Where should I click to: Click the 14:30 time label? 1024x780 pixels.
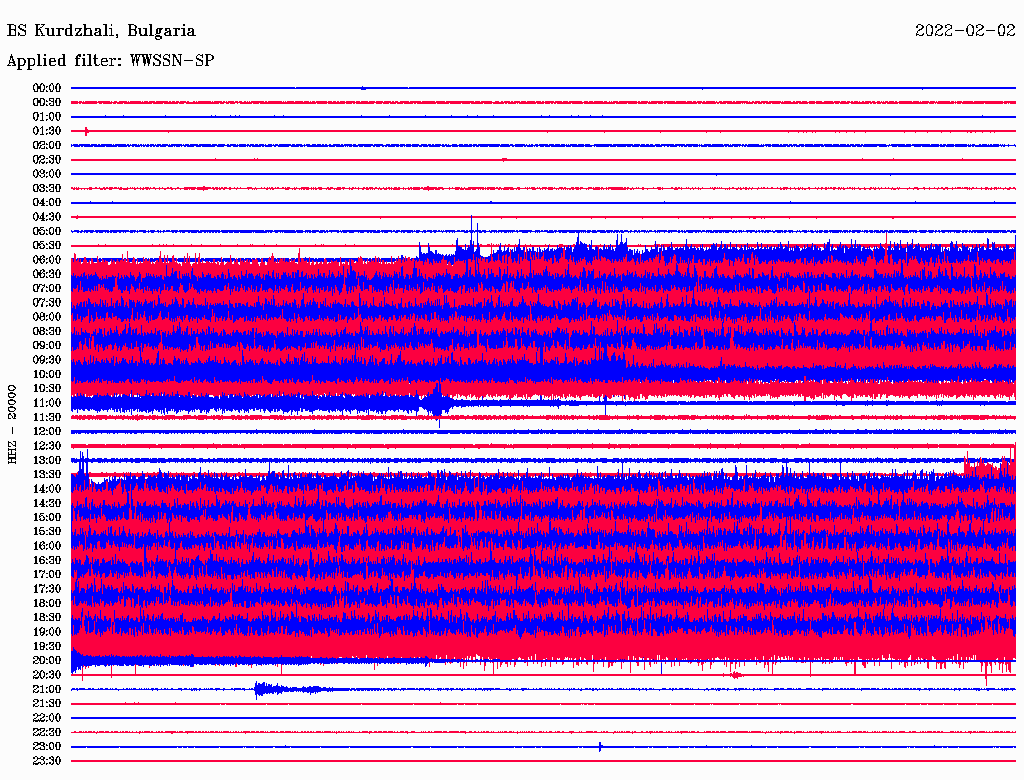click(x=47, y=503)
